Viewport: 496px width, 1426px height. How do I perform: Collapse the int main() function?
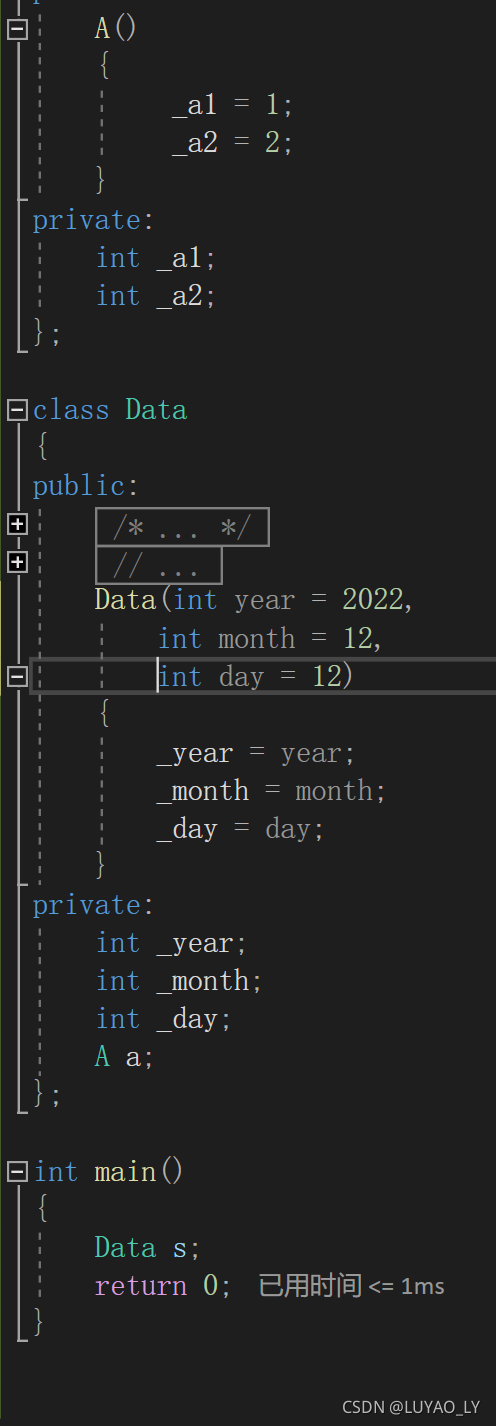16,1170
